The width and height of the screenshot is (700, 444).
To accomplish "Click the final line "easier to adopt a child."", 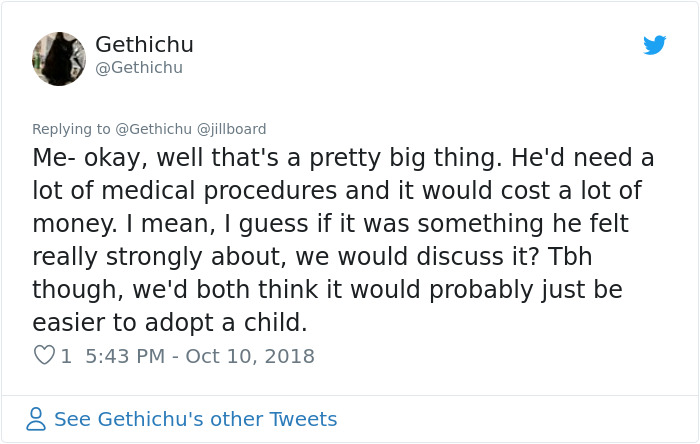I will 170,323.
